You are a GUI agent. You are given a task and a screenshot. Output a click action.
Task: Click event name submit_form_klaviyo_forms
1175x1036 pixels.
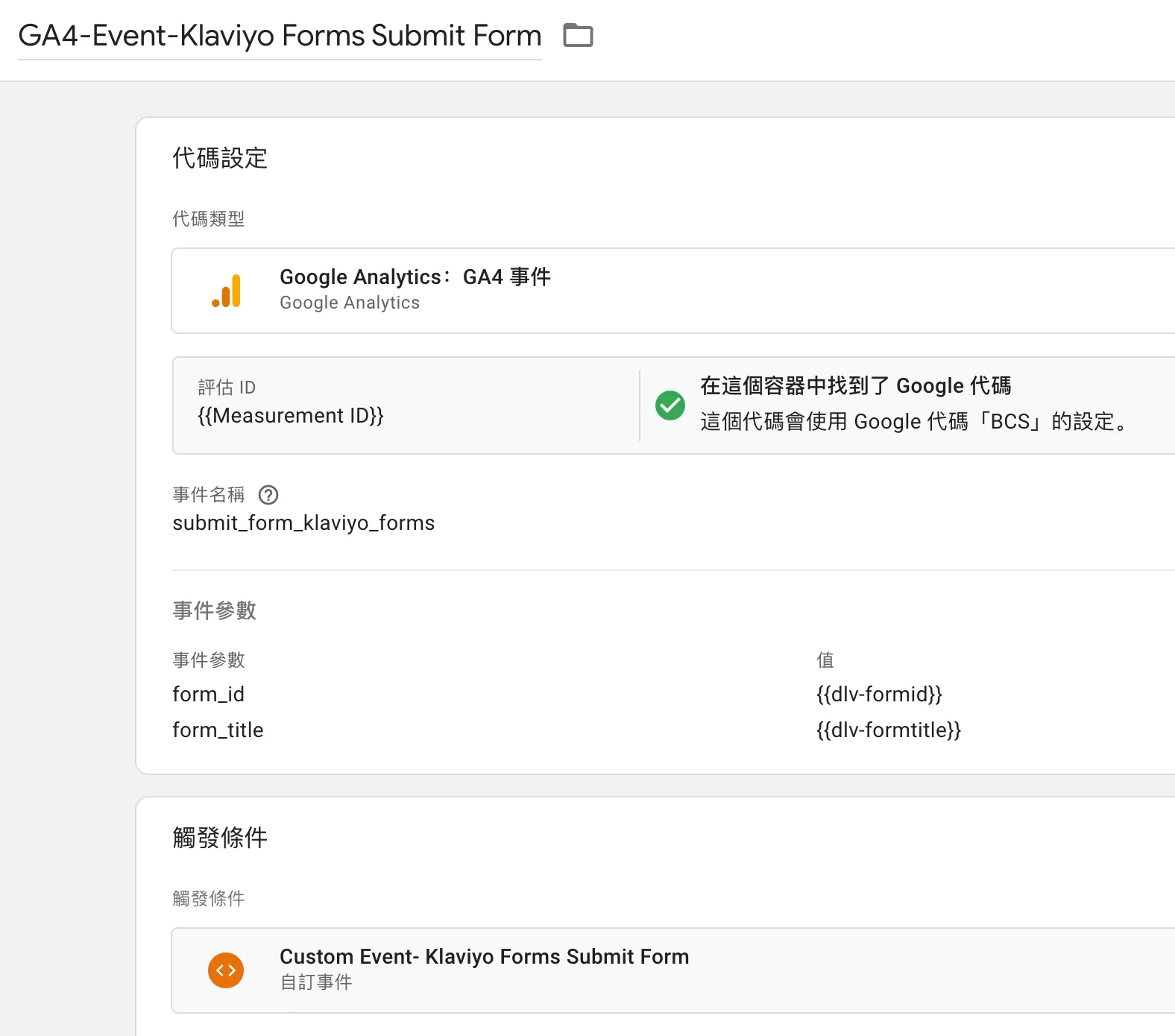point(303,523)
